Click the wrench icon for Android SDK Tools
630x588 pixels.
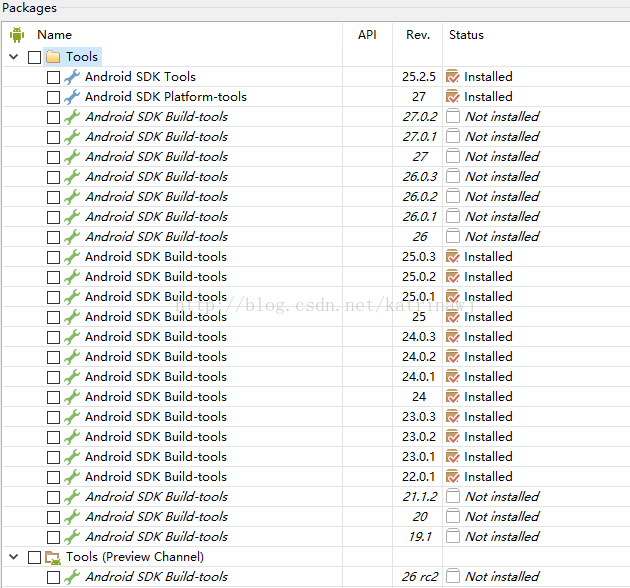72,77
